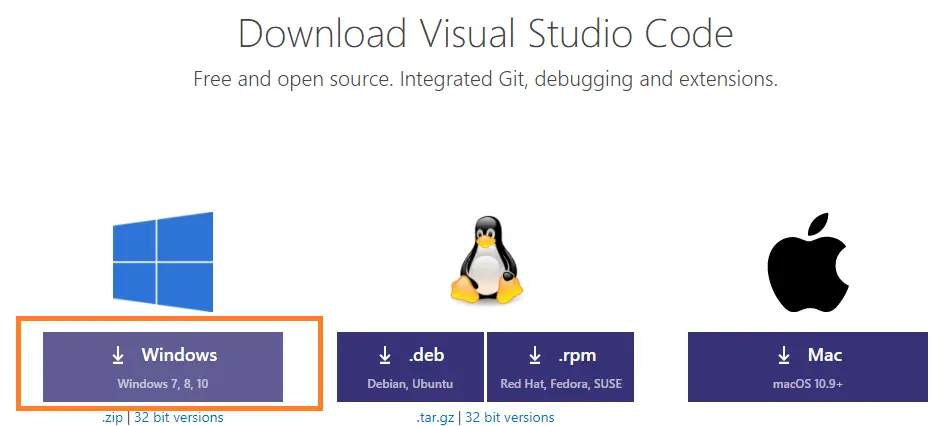Click the download arrow on .rpm button
Screen dimensions: 937x426
click(534, 356)
